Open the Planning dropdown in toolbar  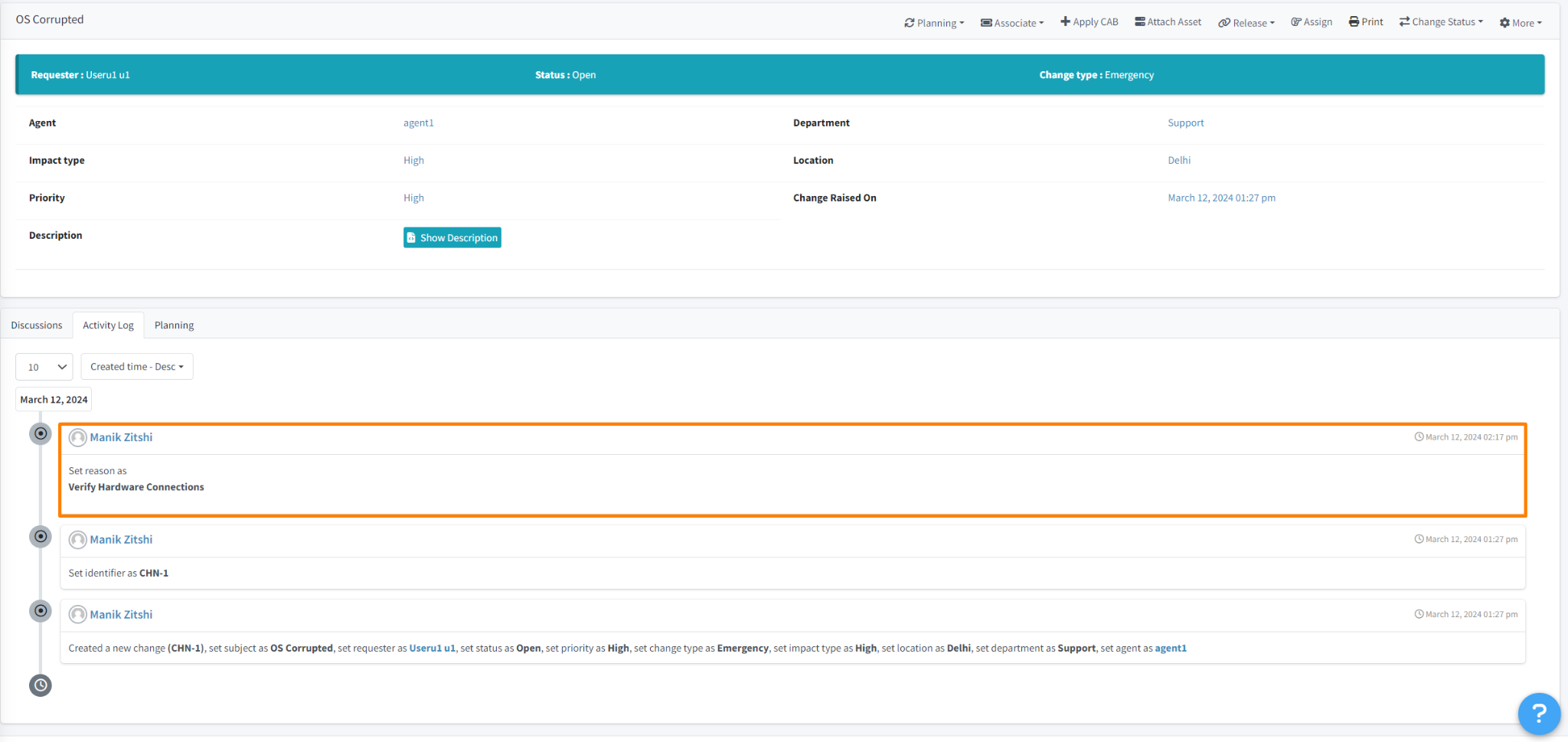[x=933, y=23]
